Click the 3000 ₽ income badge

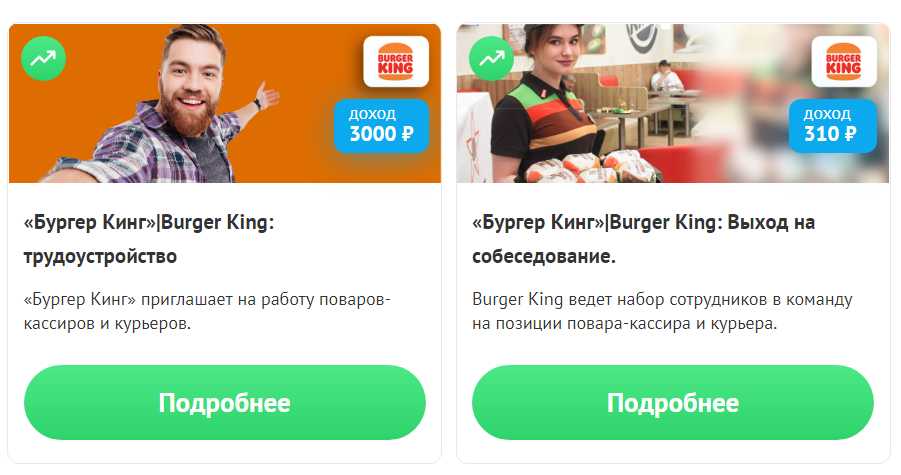click(382, 126)
